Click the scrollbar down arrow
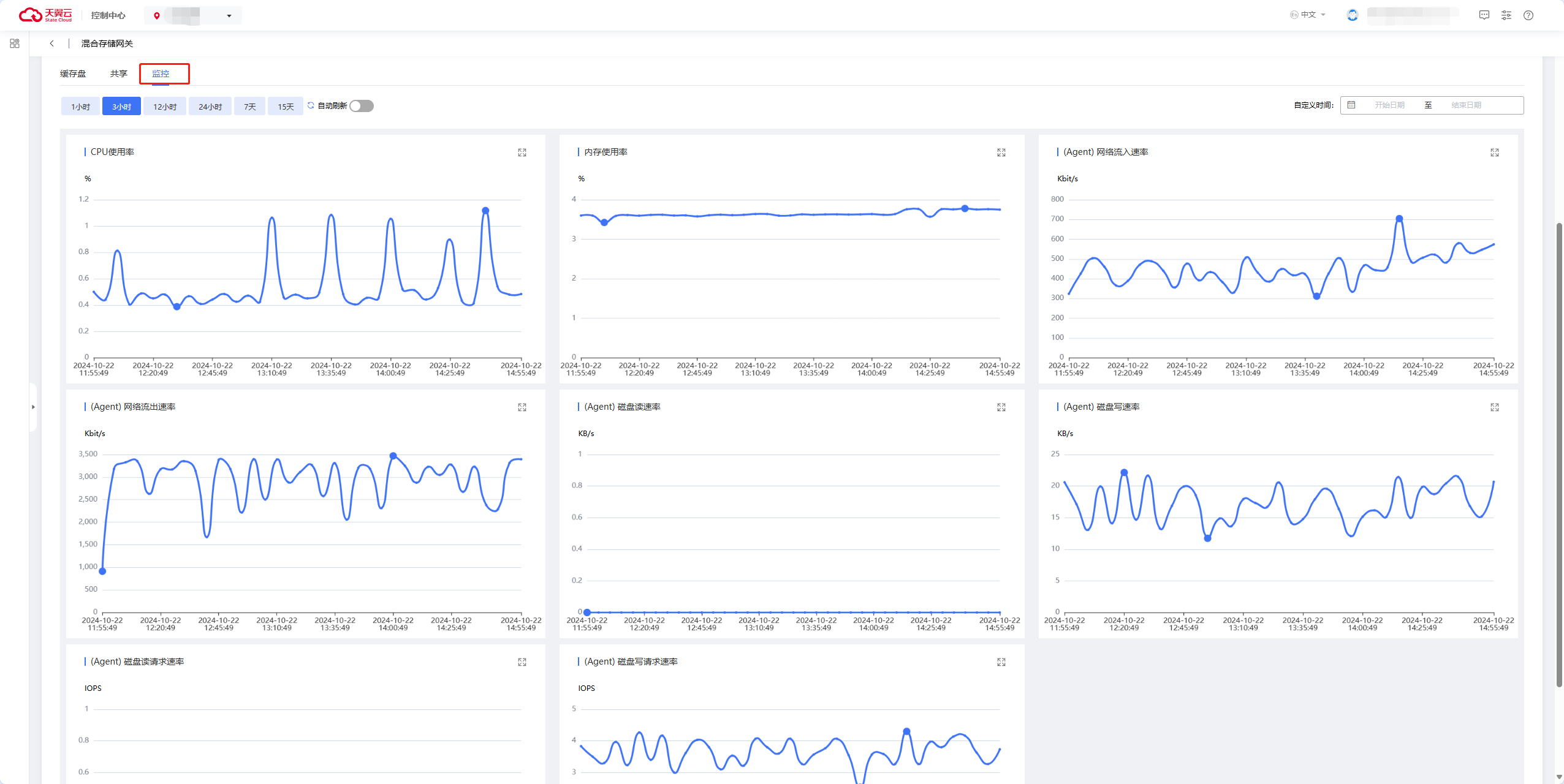This screenshot has width=1564, height=784. click(x=1559, y=777)
